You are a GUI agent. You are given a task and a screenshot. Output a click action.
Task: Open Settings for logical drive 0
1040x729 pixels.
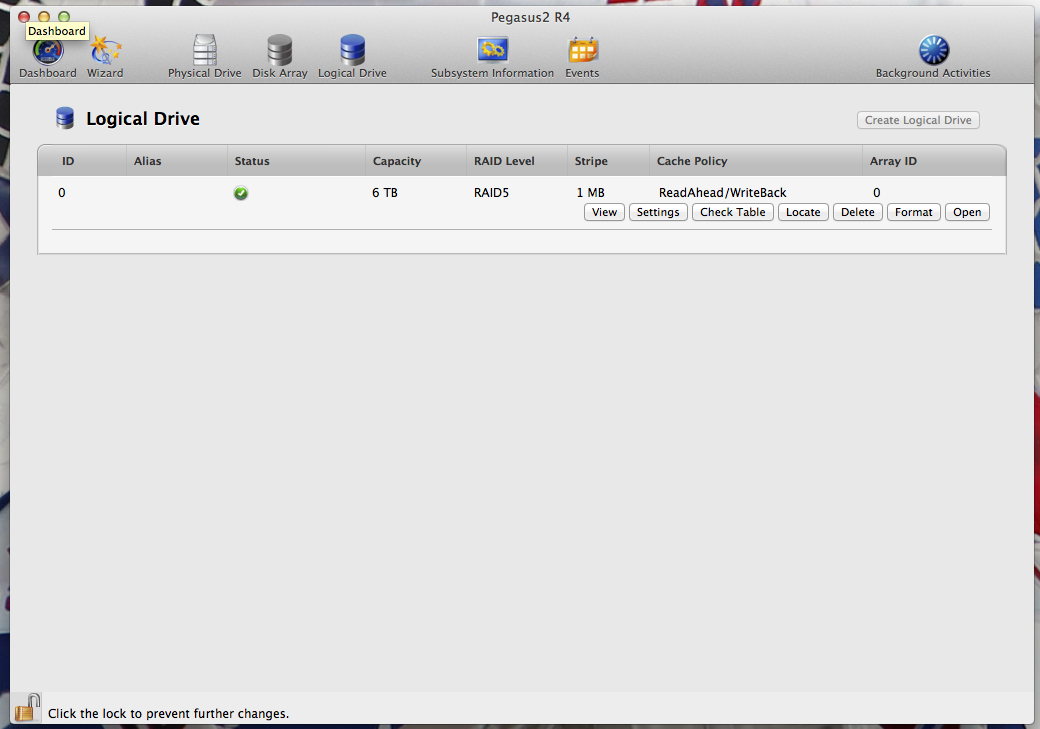click(x=658, y=211)
